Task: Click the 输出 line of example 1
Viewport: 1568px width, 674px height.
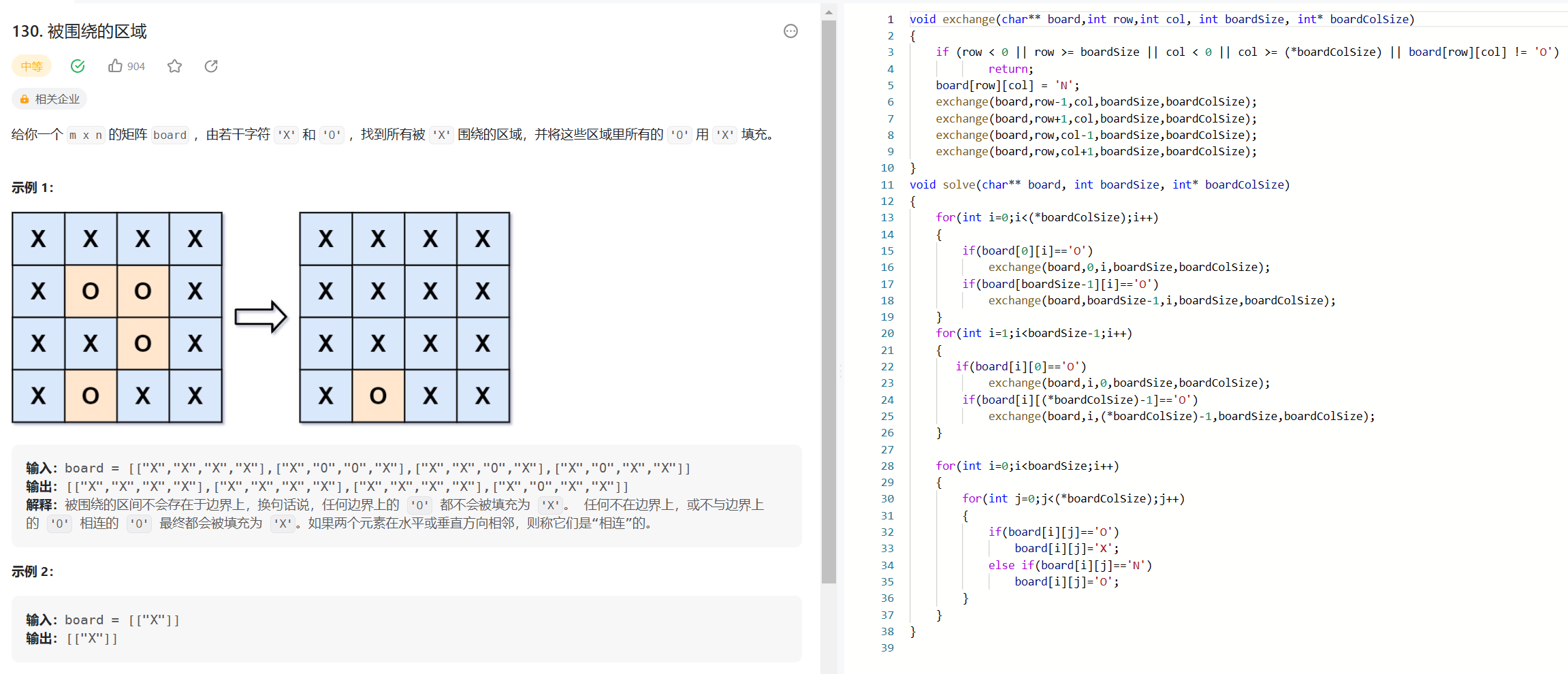Action: click(327, 487)
